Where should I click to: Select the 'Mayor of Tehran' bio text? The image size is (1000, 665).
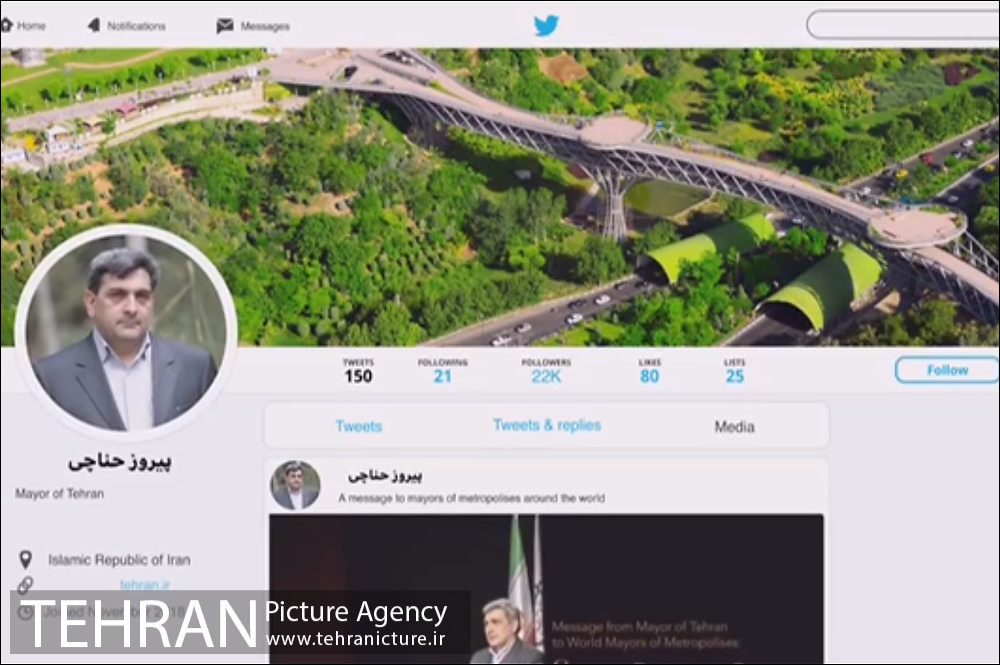59,493
